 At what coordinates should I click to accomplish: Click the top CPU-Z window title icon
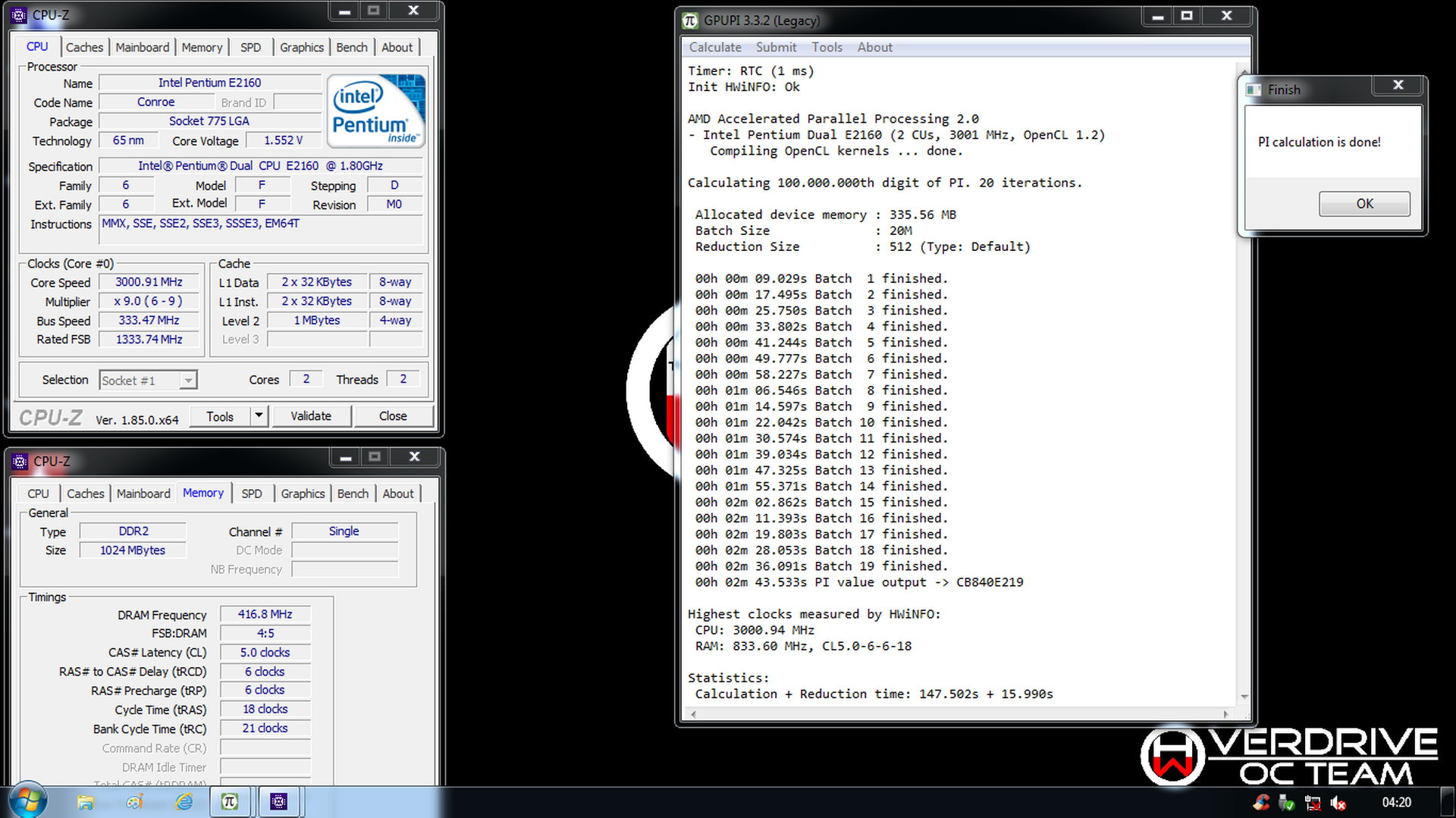19,14
